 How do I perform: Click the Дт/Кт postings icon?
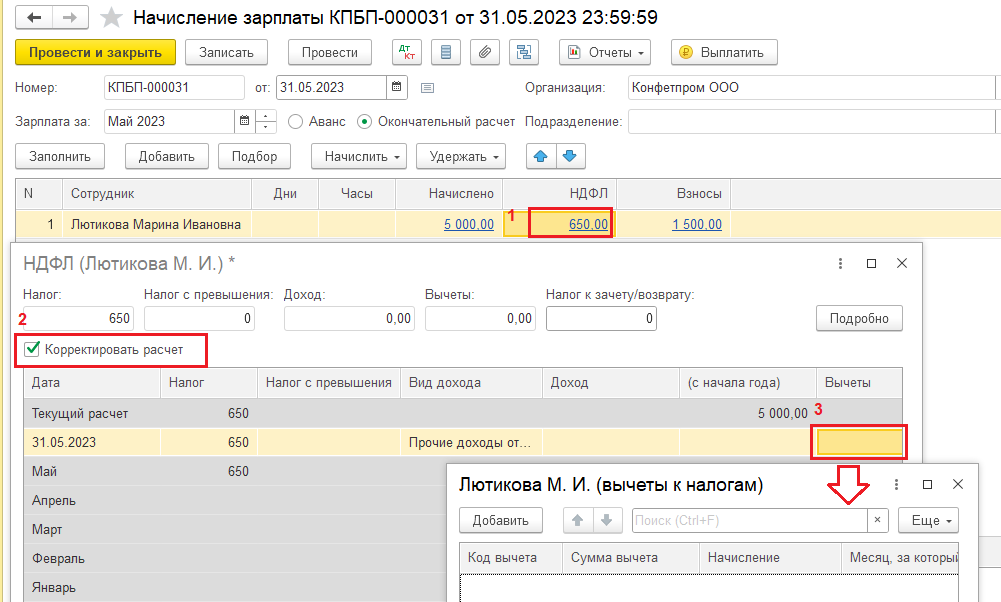407,52
